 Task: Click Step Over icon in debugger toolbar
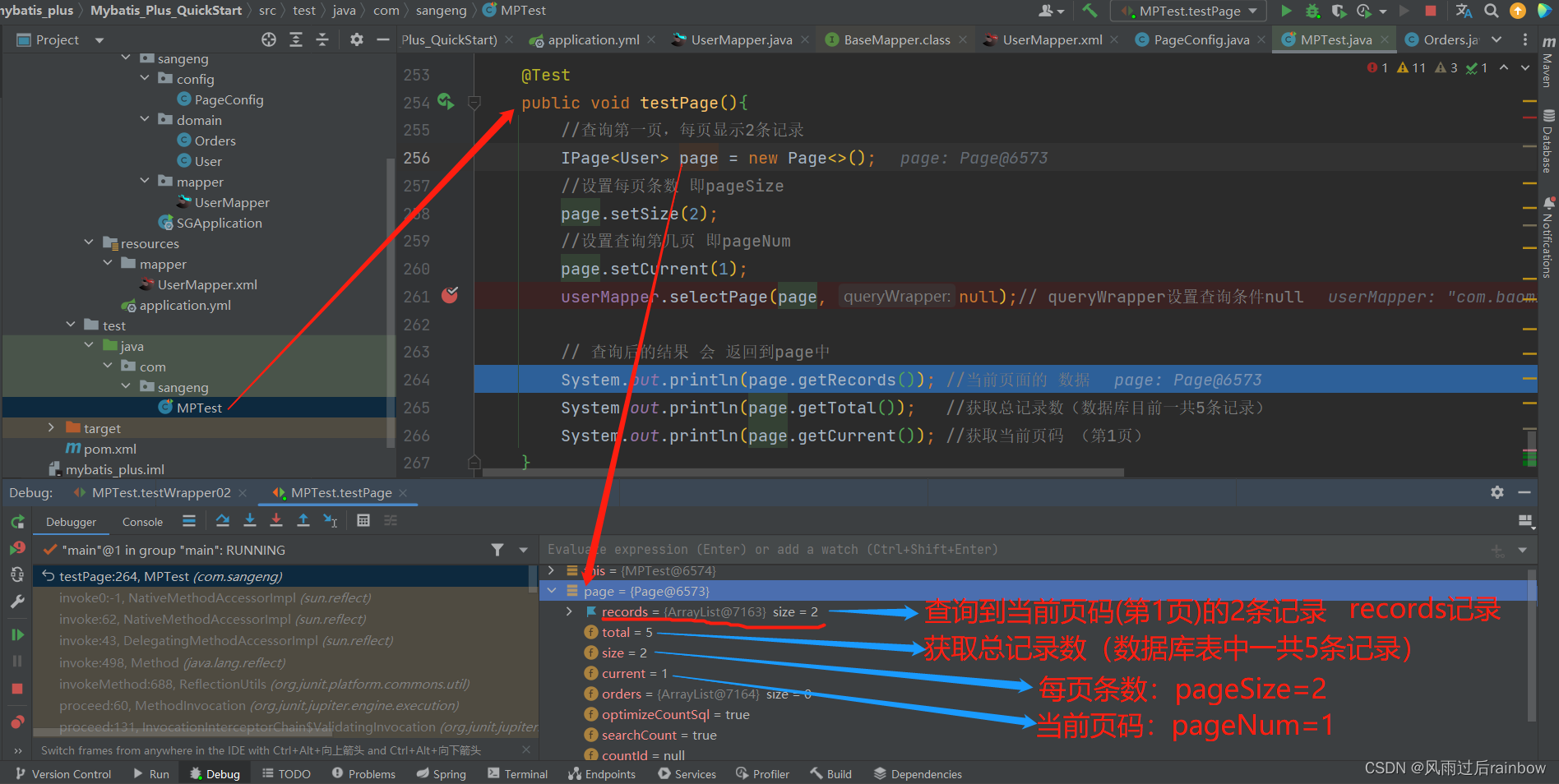point(222,520)
